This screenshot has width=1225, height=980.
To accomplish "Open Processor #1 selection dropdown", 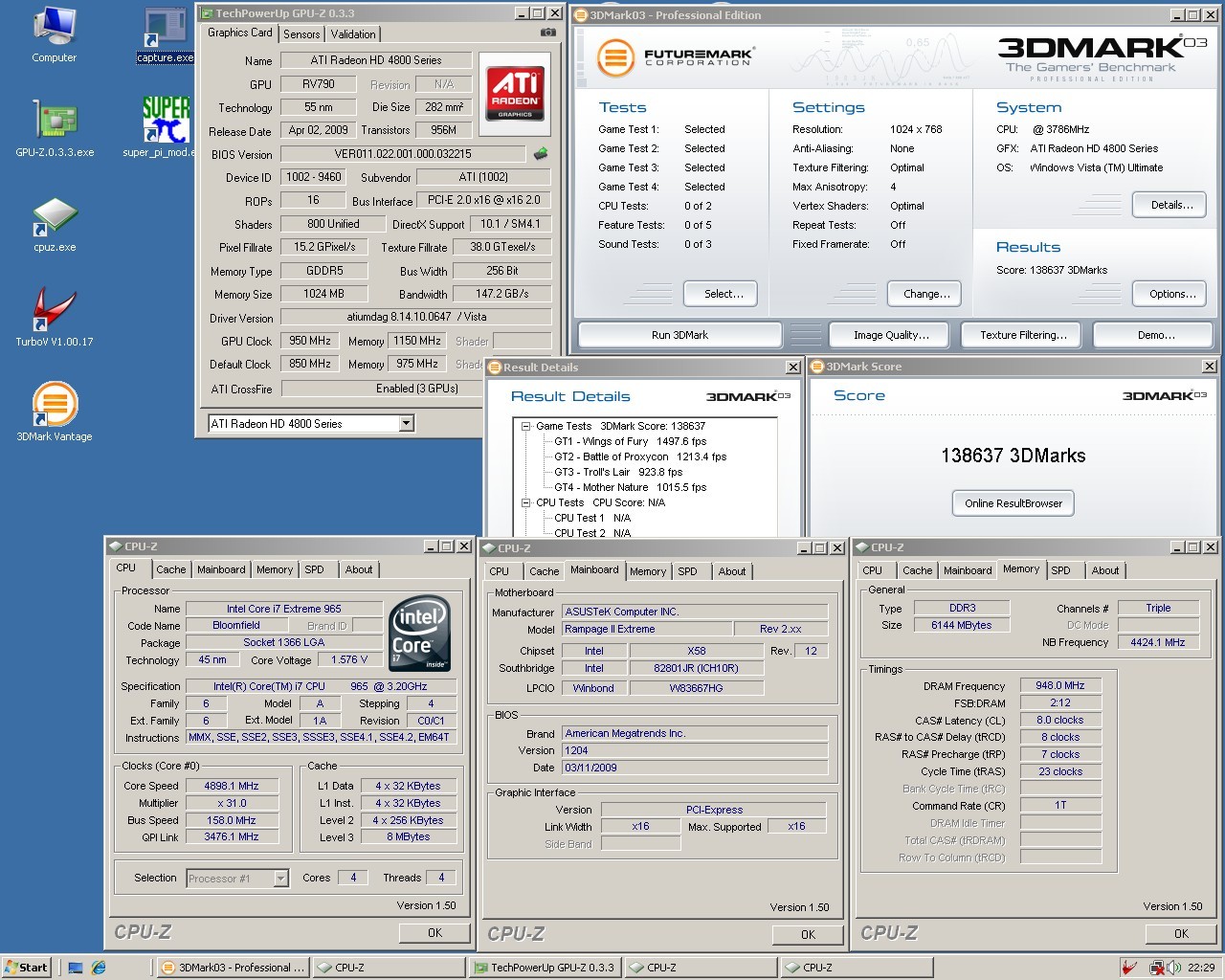I will pyautogui.click(x=280, y=878).
